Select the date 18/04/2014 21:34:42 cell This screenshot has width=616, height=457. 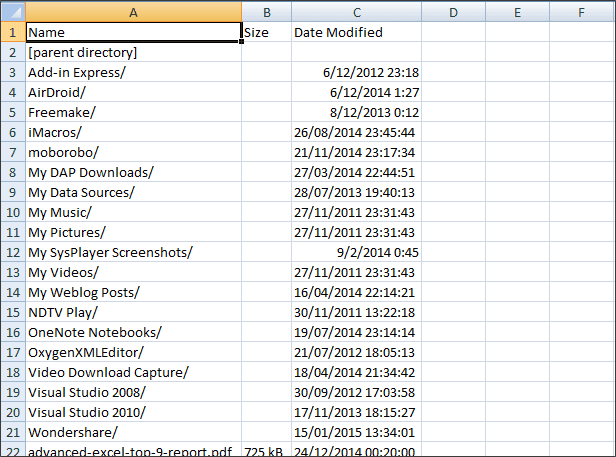356,372
